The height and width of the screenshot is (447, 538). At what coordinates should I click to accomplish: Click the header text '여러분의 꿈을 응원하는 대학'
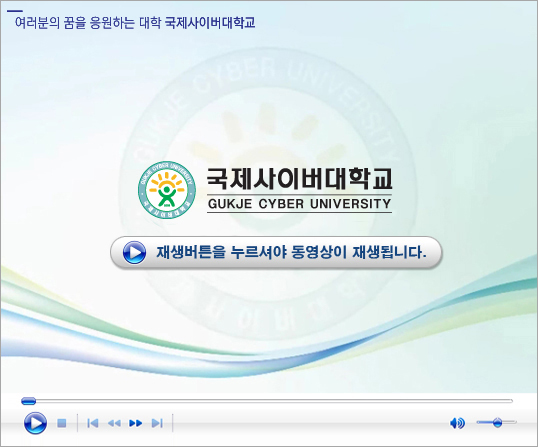tap(88, 23)
